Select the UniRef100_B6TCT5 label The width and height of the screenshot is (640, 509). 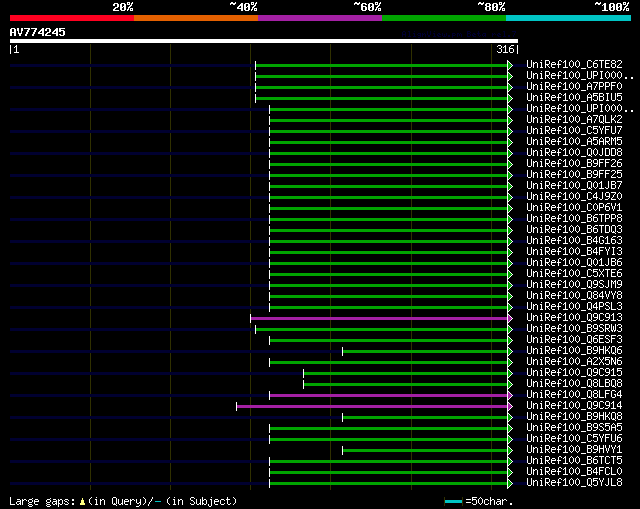[574, 461]
